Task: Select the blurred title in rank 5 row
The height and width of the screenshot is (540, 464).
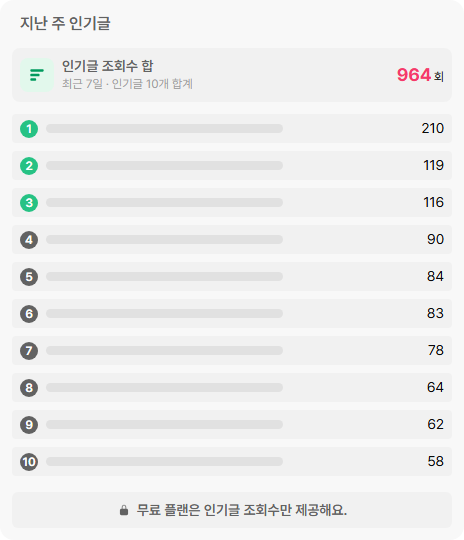Action: [164, 277]
